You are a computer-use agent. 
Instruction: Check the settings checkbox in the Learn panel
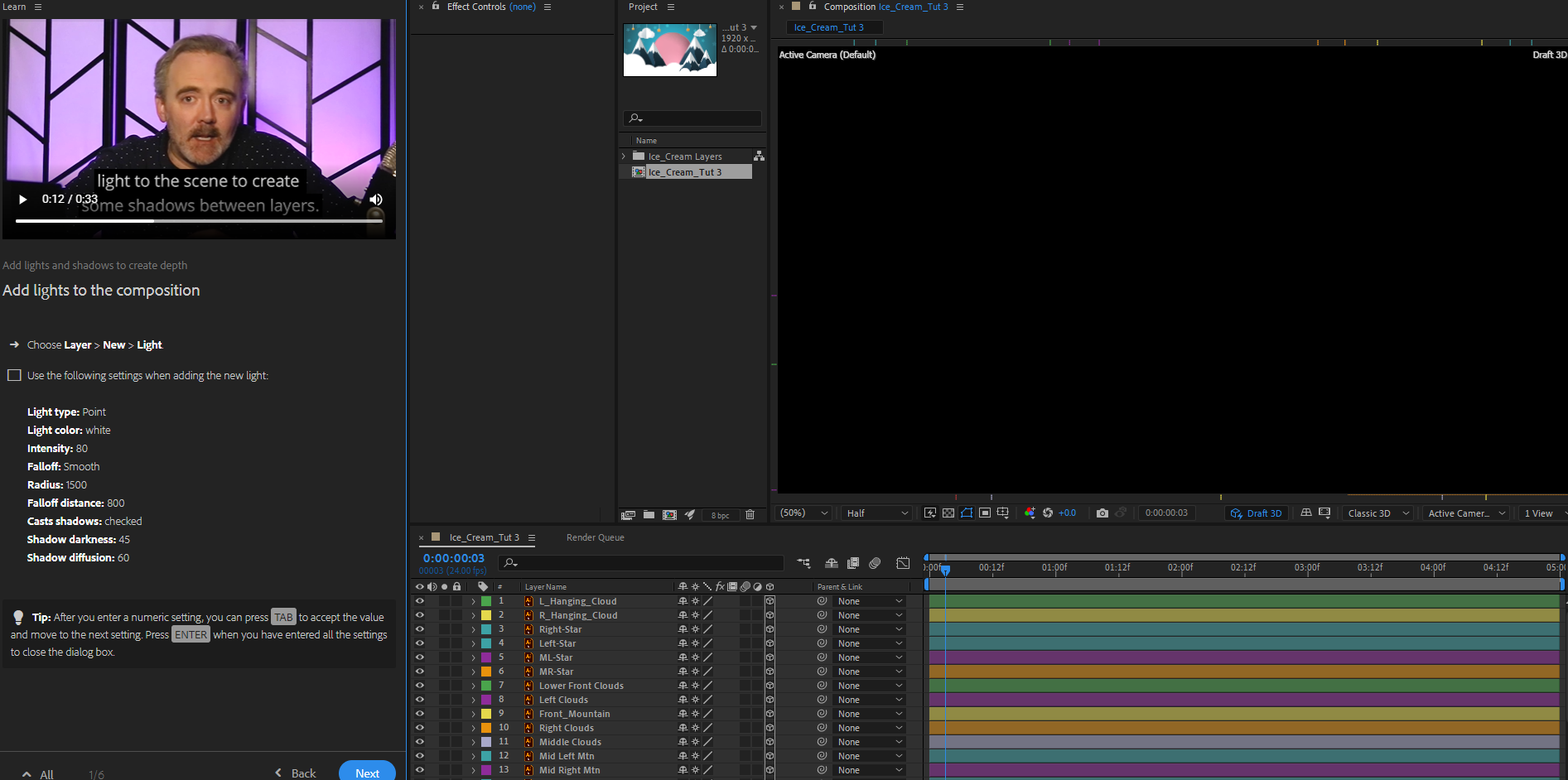point(13,375)
